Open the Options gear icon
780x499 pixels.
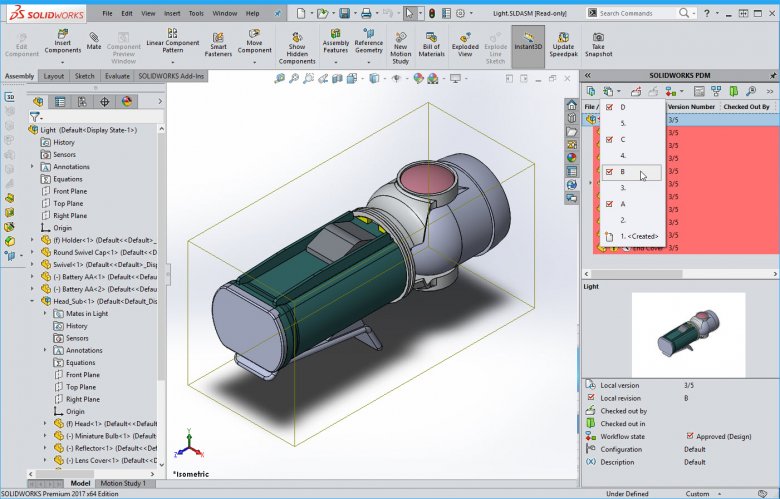coord(461,13)
